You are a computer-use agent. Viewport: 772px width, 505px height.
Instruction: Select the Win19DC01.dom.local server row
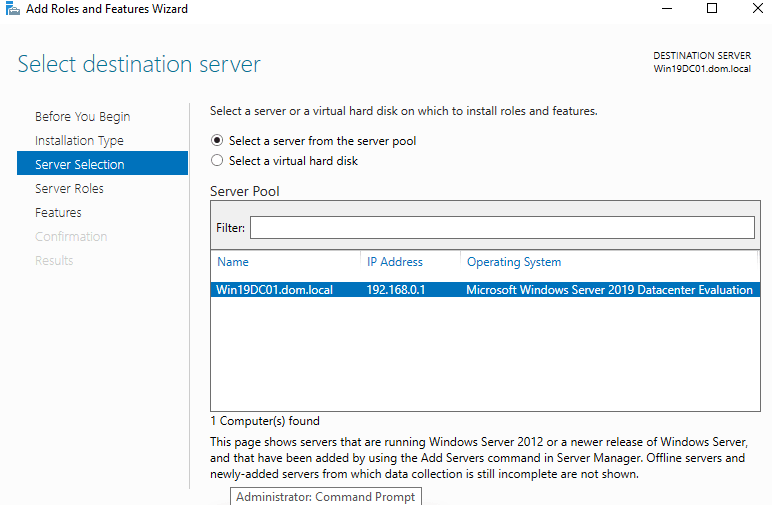[x=275, y=290]
